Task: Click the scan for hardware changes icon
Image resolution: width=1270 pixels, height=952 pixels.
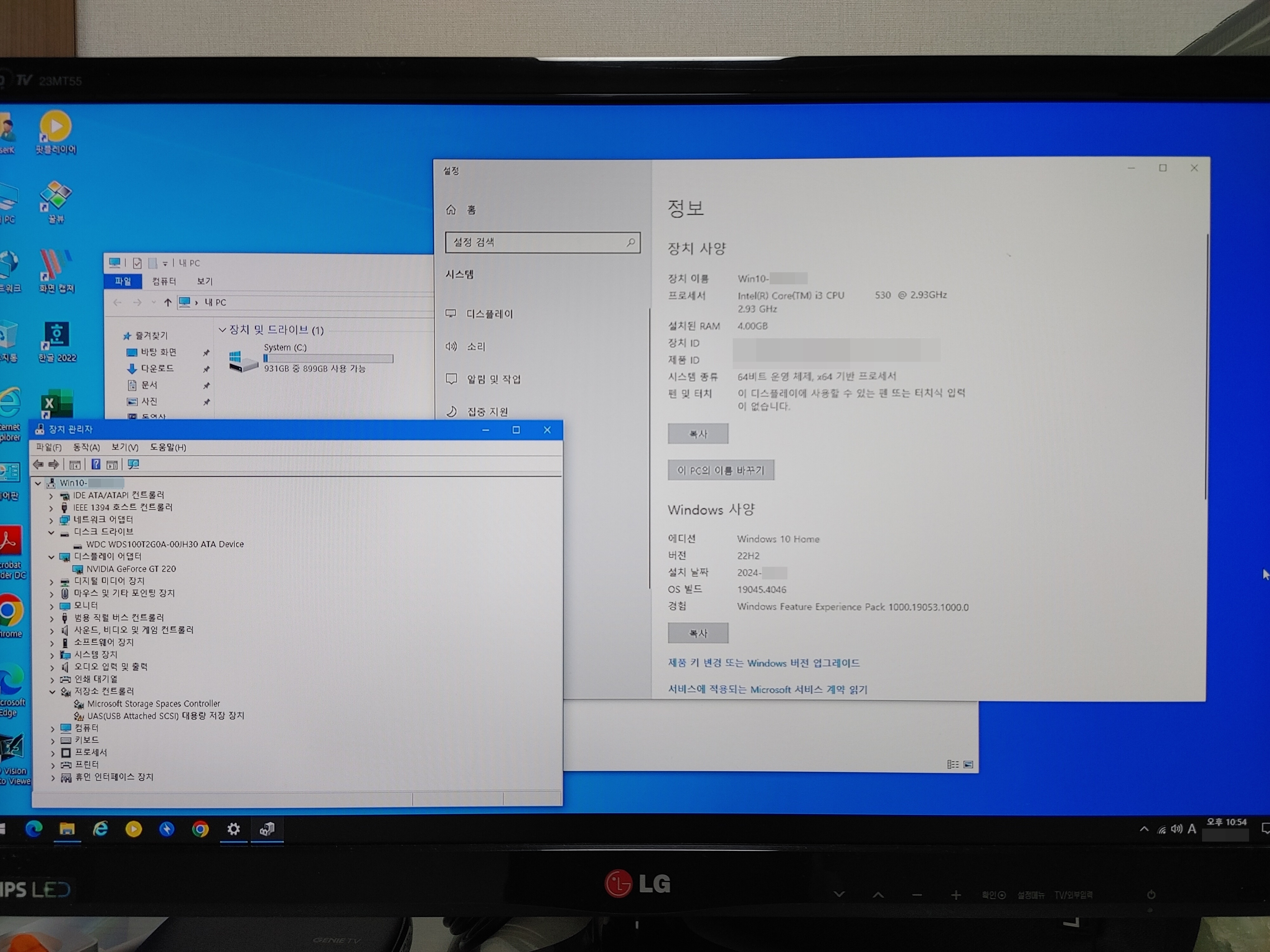Action: click(x=133, y=464)
